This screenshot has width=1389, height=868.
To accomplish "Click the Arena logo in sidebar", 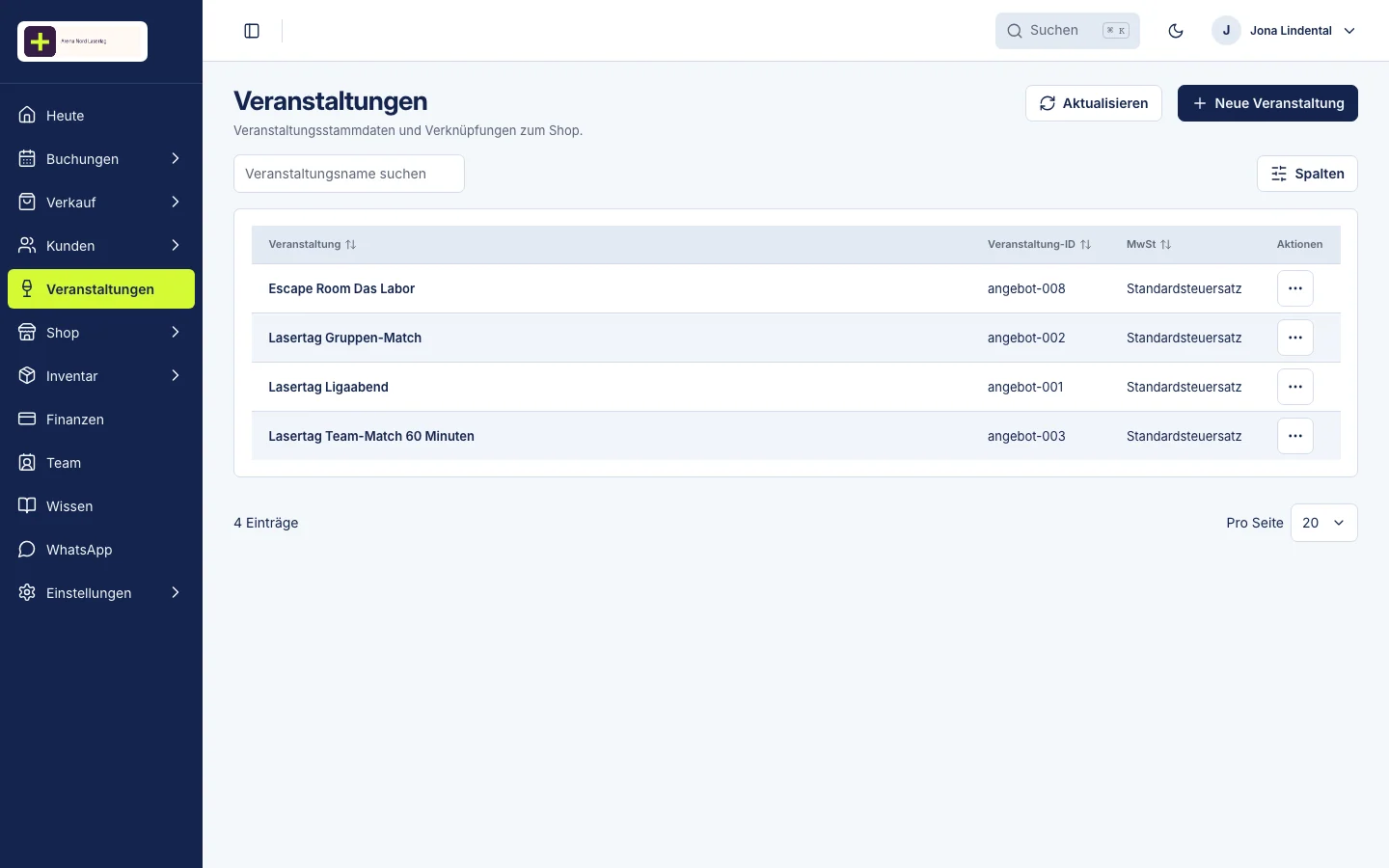I will pos(82,41).
